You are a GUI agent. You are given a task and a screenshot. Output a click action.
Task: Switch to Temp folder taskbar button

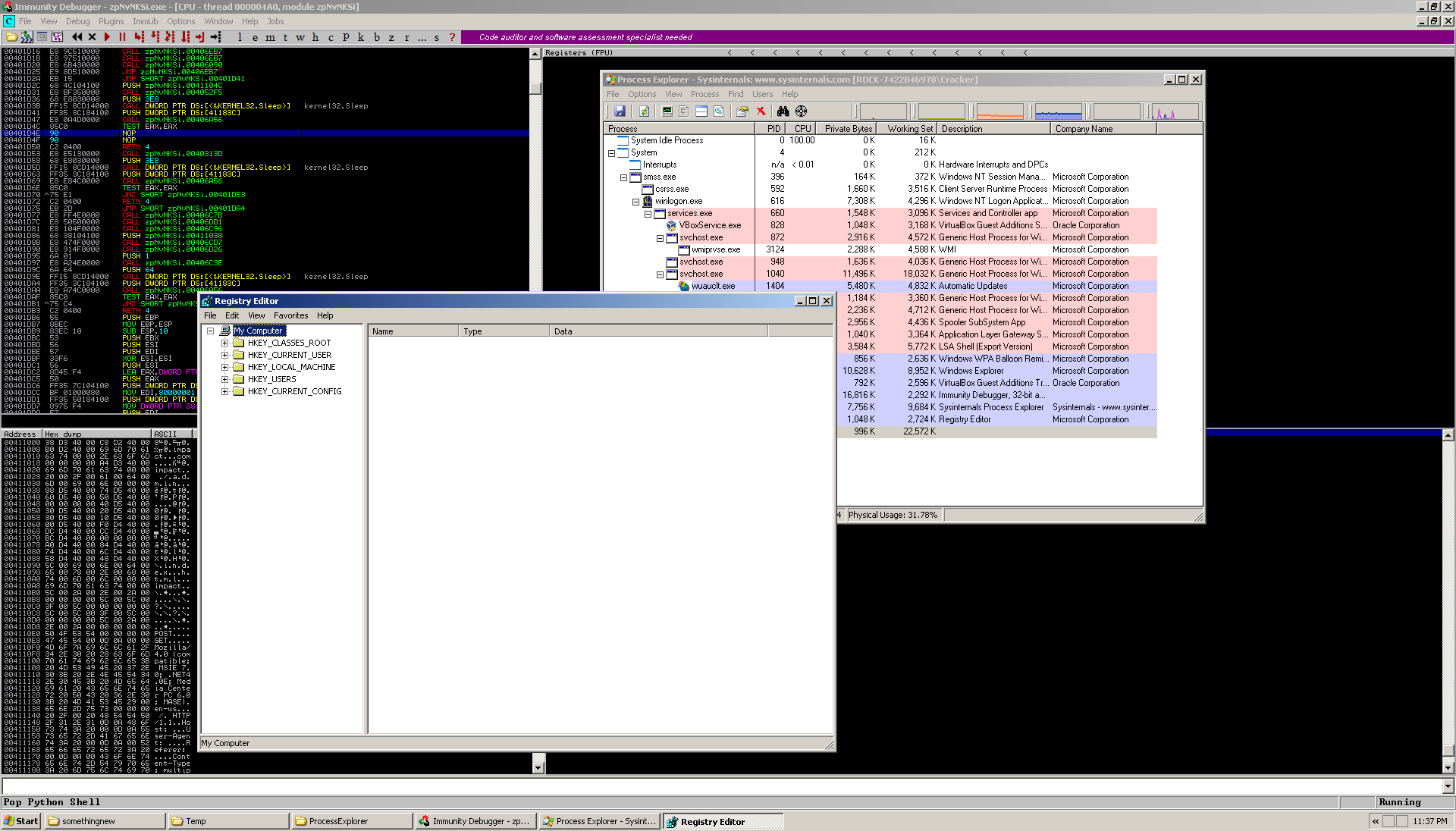(230, 821)
